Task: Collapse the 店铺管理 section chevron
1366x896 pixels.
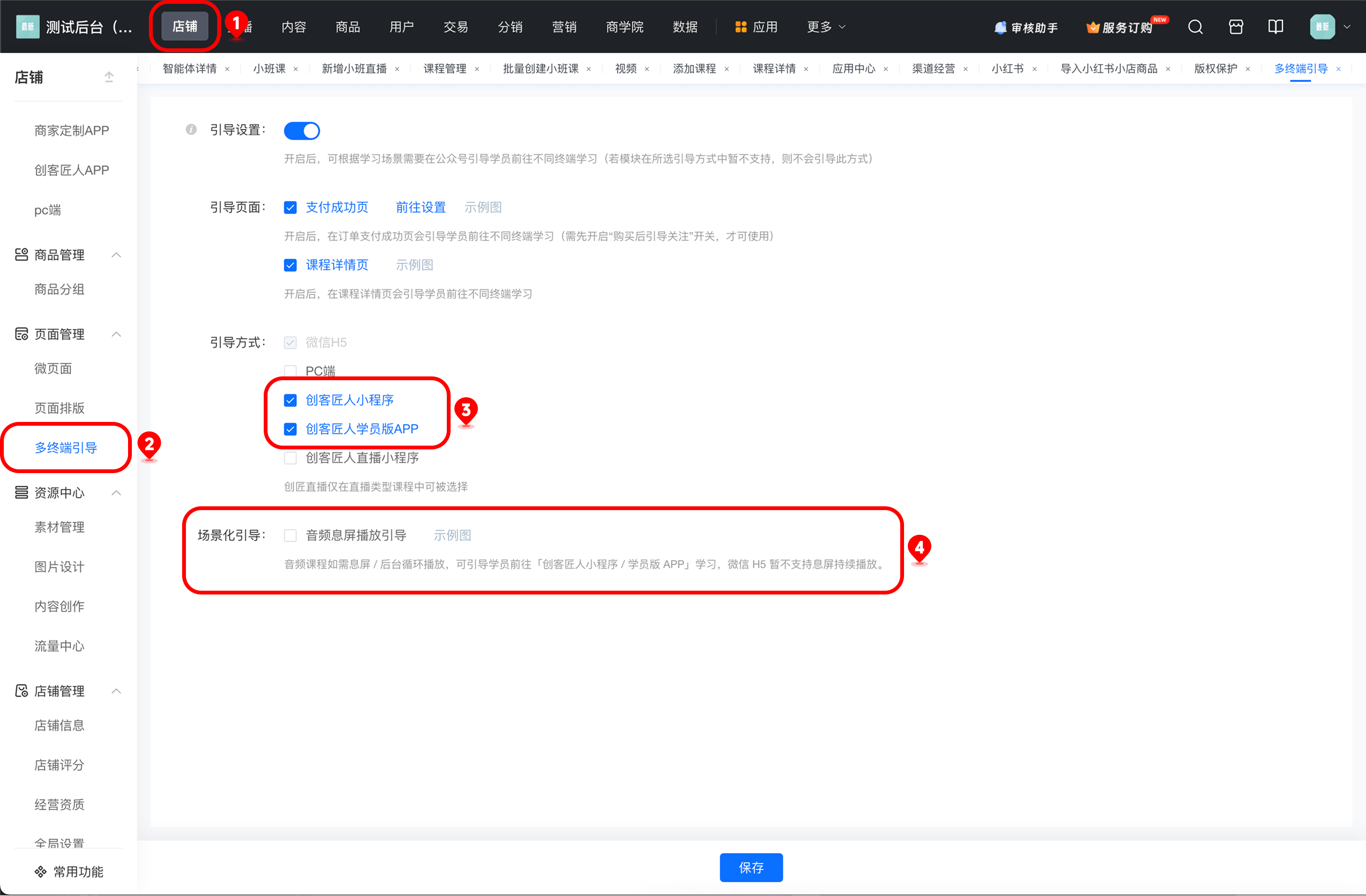Action: 117,691
